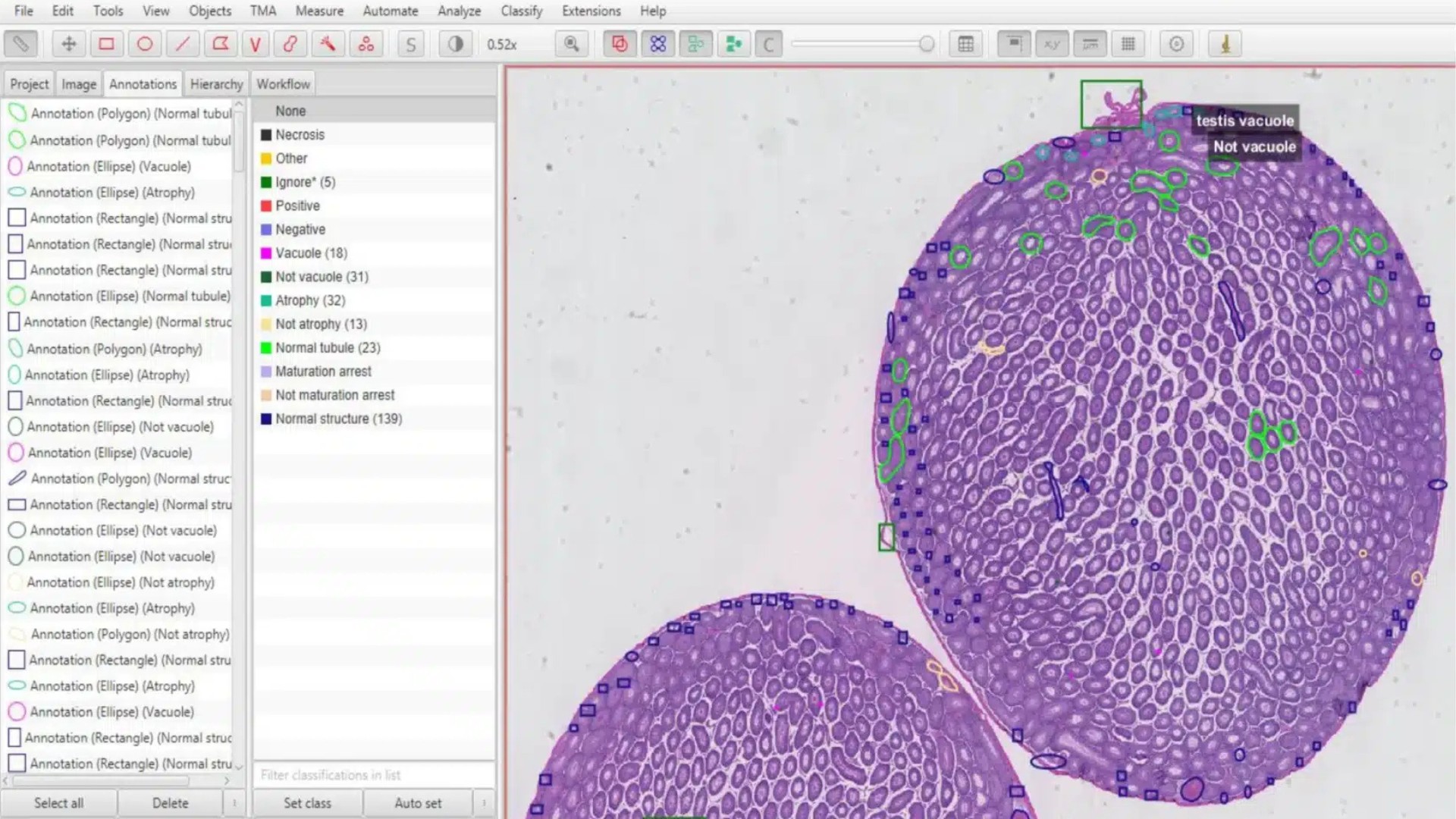Toggle the scalebar display
This screenshot has height=819, width=1456.
click(1090, 44)
